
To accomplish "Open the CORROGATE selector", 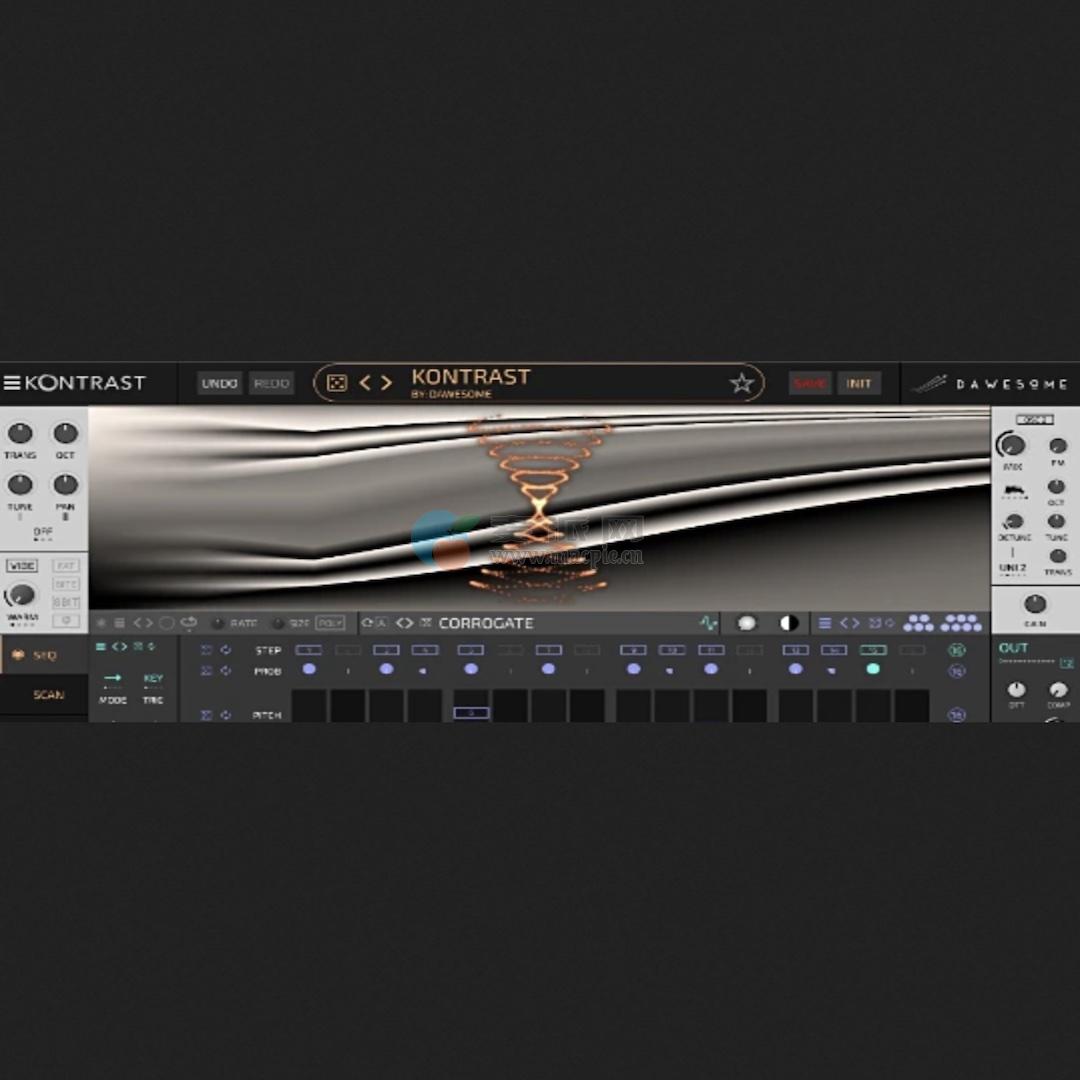I will (486, 622).
